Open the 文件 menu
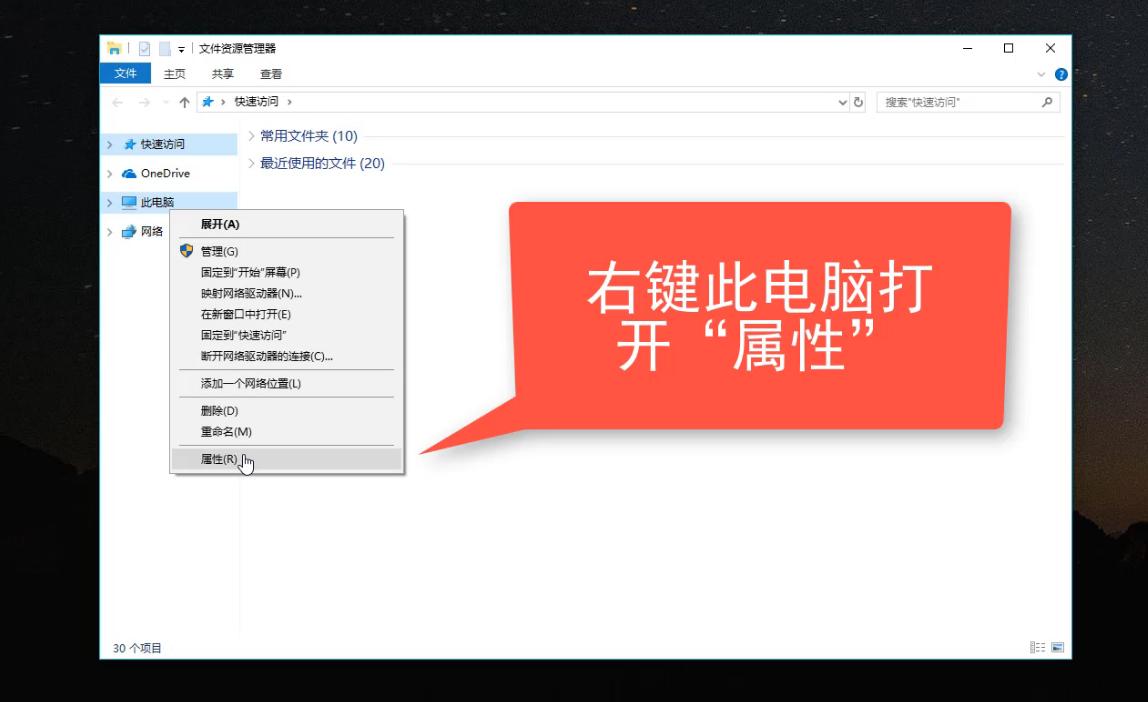Image resolution: width=1148 pixels, height=702 pixels. pos(124,73)
